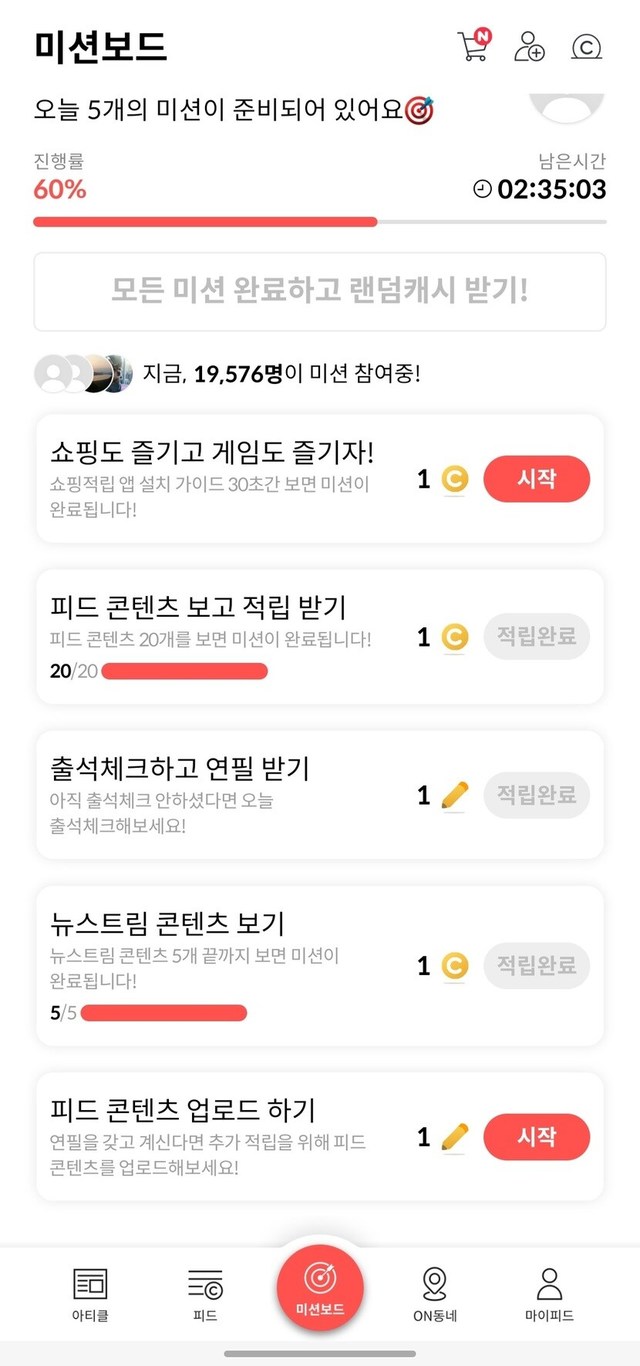Screen dimensions: 640x1366
Task: Tap the pencil icon on feed upload mission
Action: [454, 1137]
